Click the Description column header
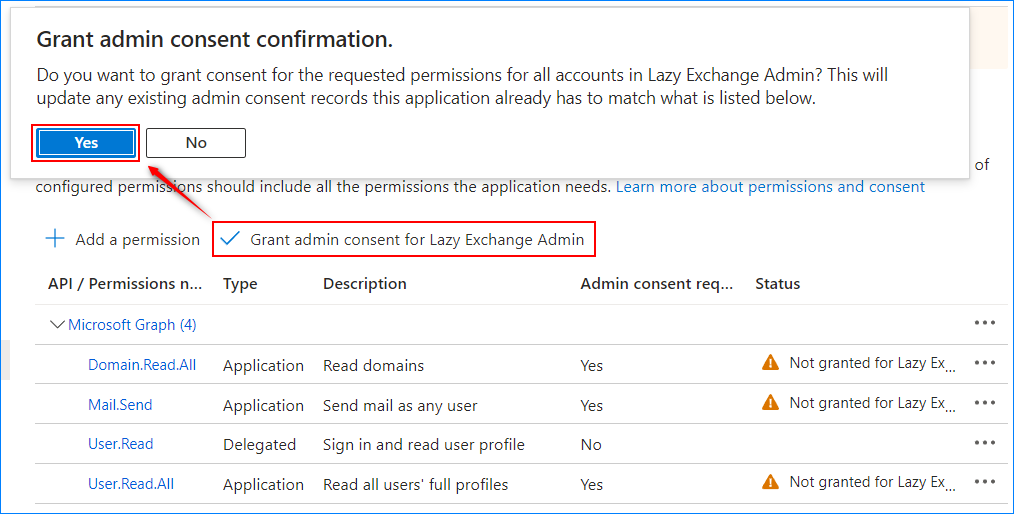The height and width of the screenshot is (514, 1014). pos(365,284)
